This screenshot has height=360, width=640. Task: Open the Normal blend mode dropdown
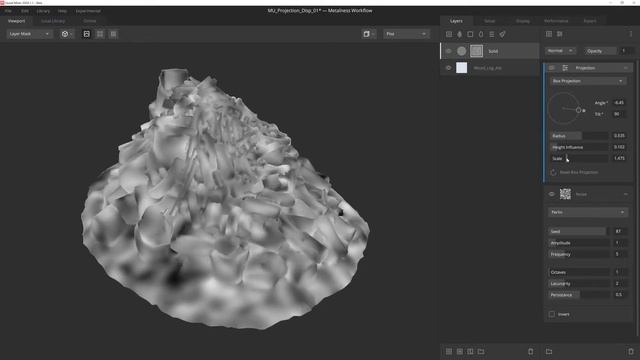point(560,51)
